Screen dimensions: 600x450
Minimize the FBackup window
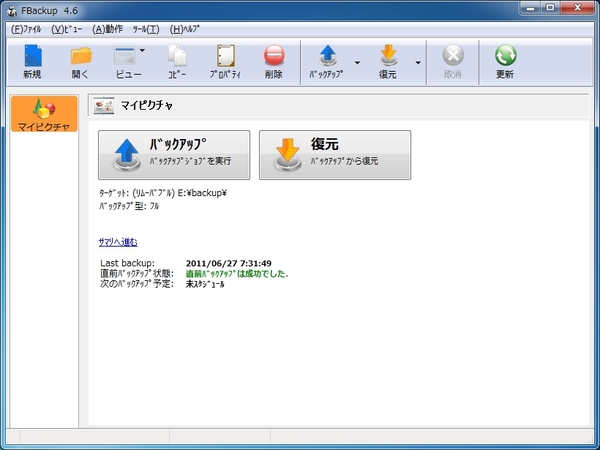click(530, 8)
